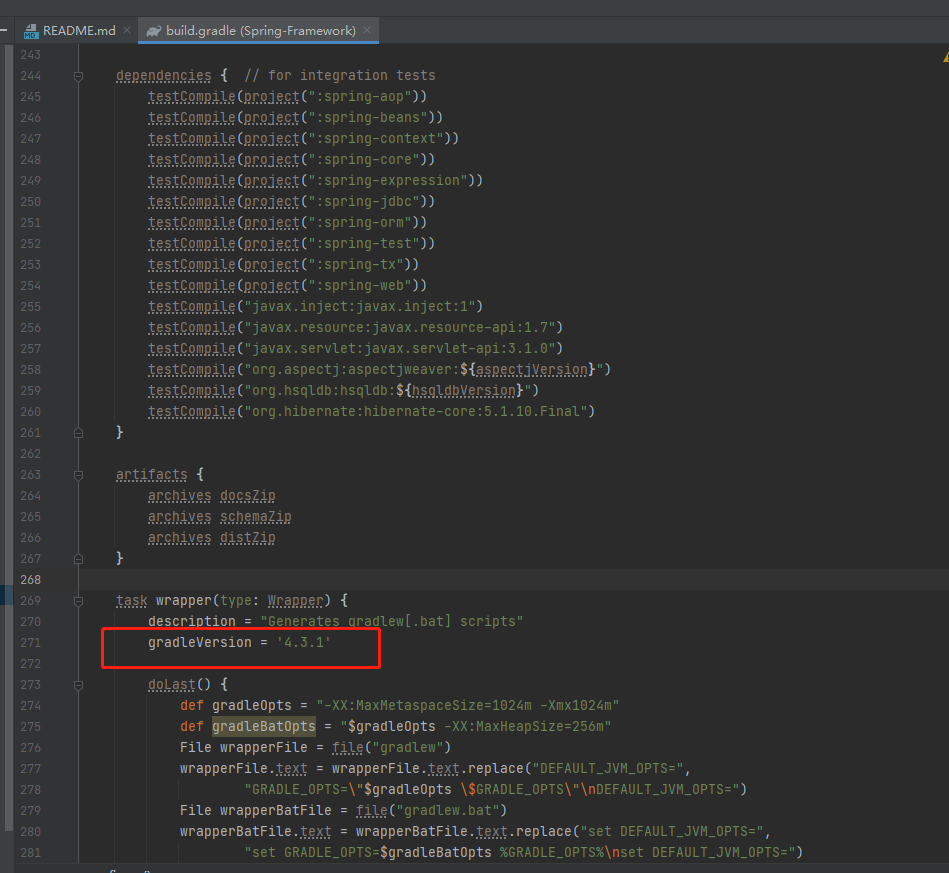Click the yellow inspection warning indicator top-right
Image resolution: width=949 pixels, height=873 pixels.
943,57
